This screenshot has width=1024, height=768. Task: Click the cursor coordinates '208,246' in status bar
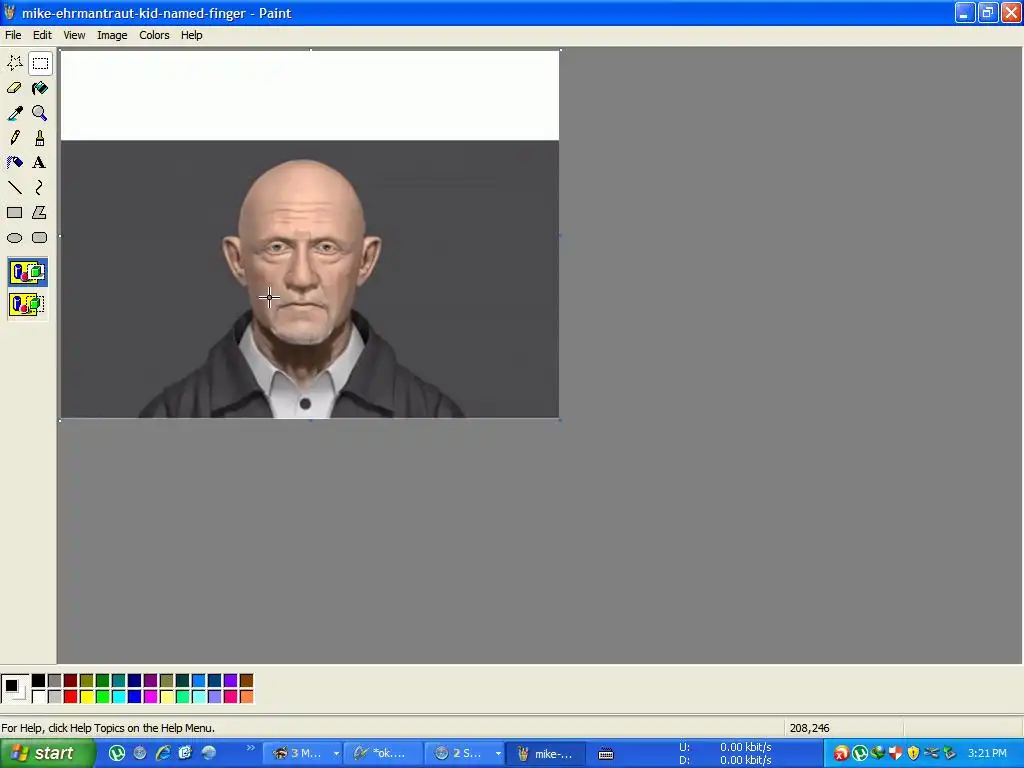(809, 728)
